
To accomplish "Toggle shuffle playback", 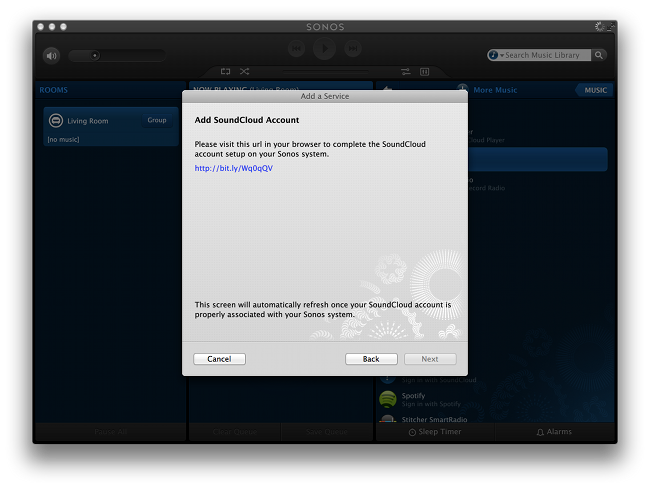I will [x=245, y=71].
